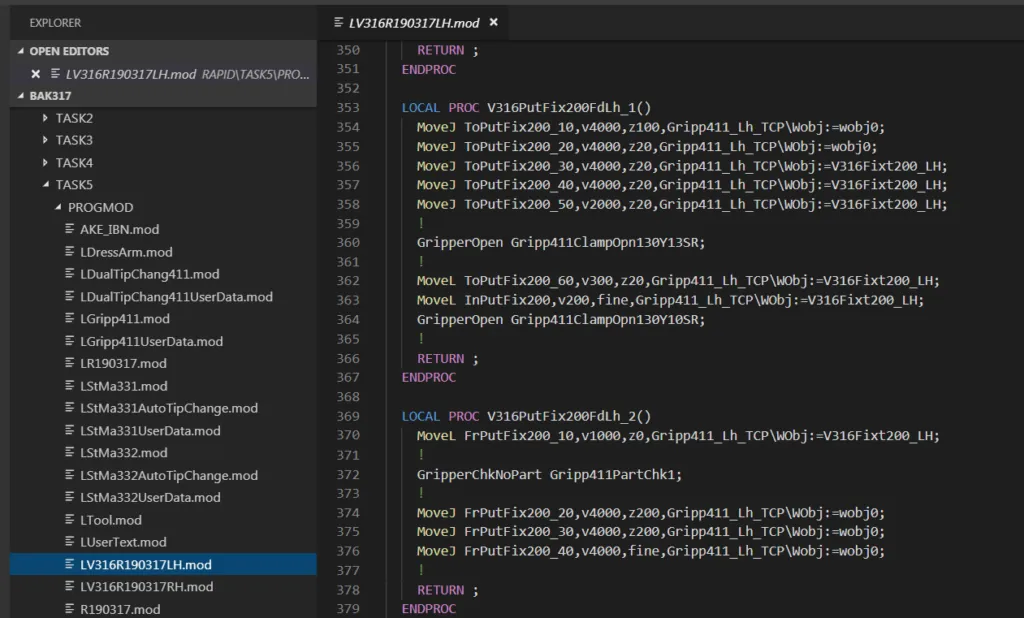Open LStMa332AutoTipChange.mod file
Screen dimensions: 1024x618
click(x=169, y=476)
